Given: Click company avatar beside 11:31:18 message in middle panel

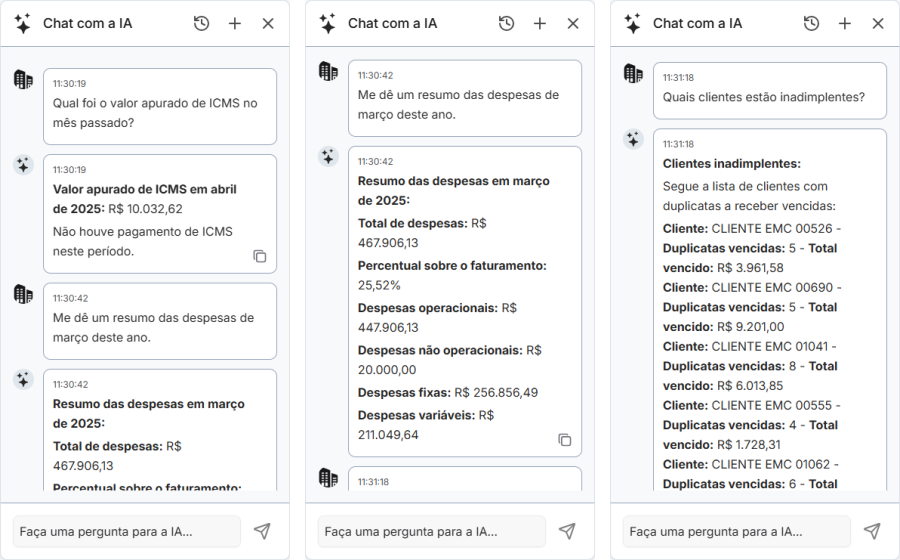Looking at the screenshot, I should pos(328,477).
